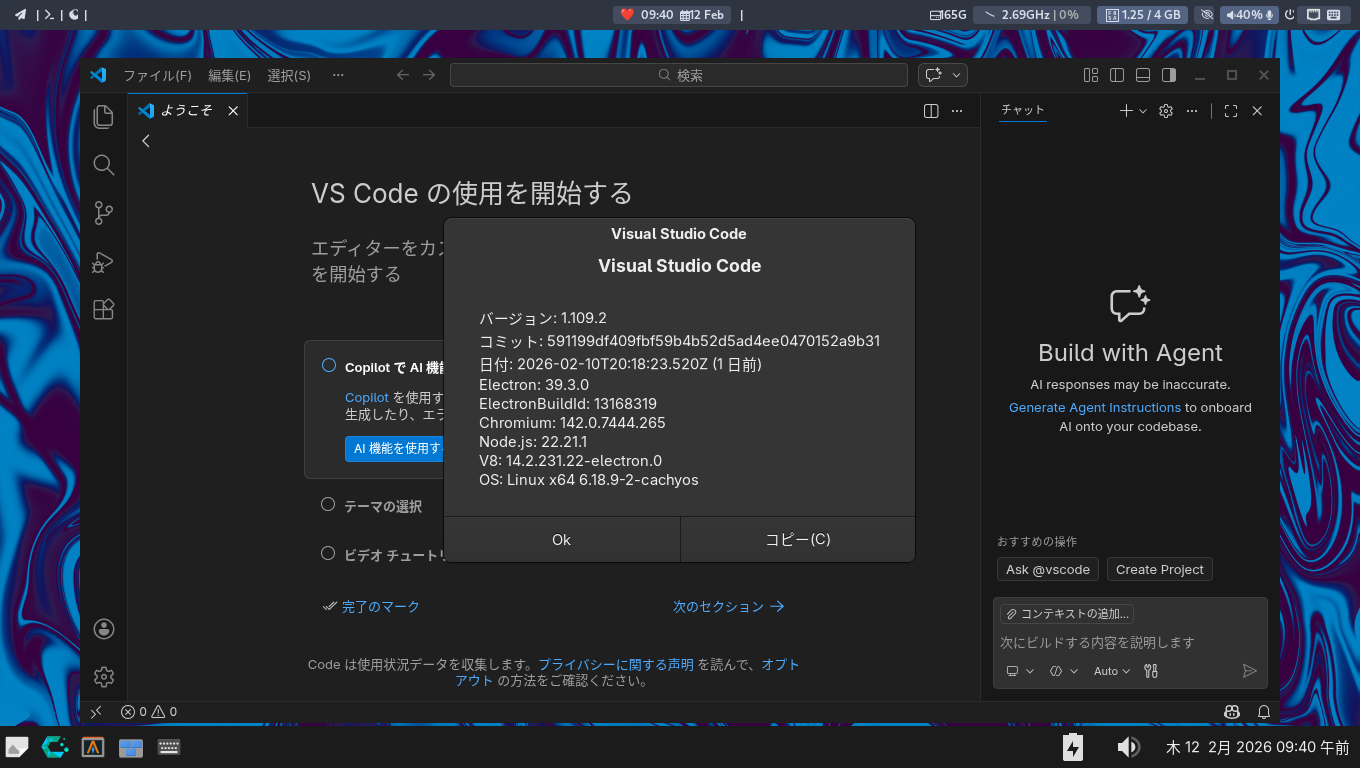Open the chat panel's more actions ellipsis
This screenshot has height=768, width=1360.
pos(1191,111)
